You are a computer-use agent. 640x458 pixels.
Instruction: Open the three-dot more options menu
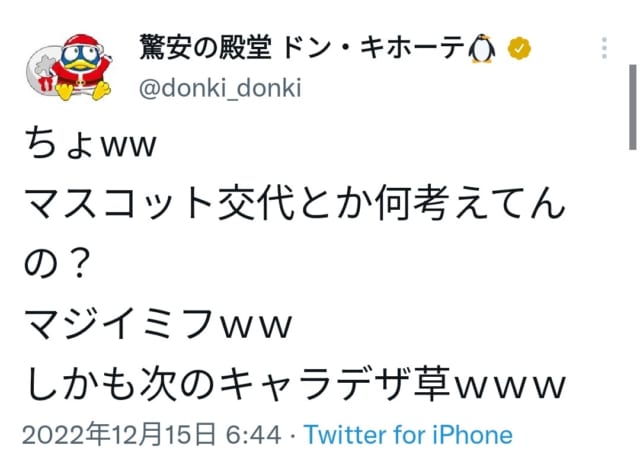pos(604,48)
